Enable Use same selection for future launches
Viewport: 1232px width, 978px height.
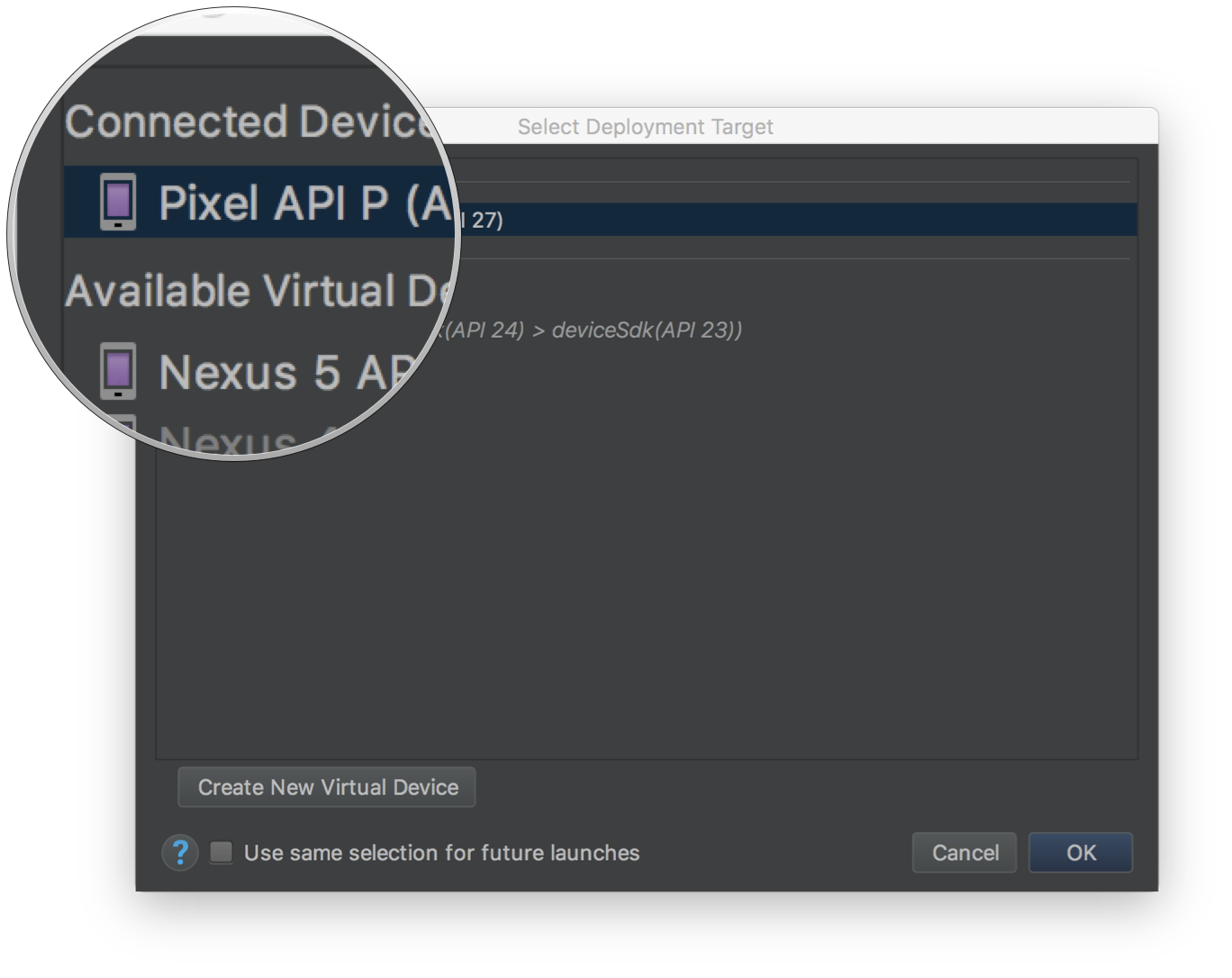[222, 853]
